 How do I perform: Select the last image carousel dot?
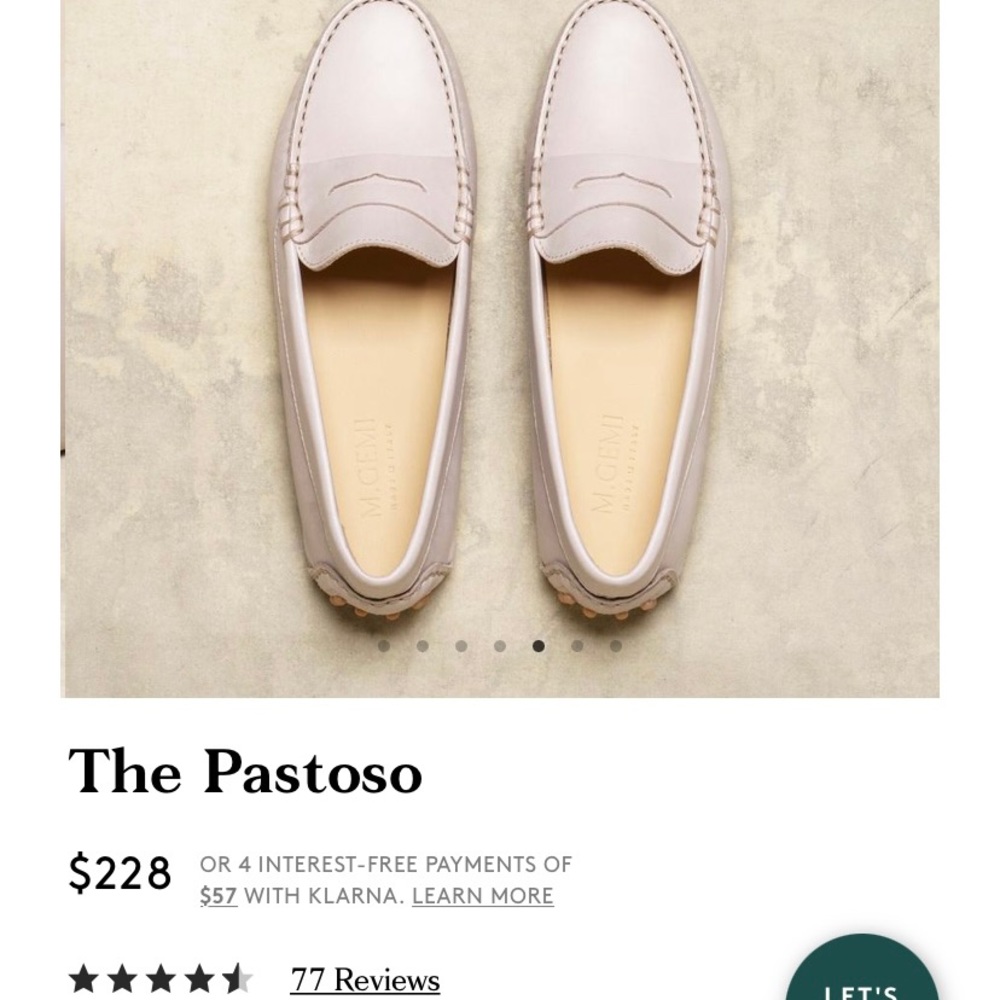pos(614,646)
